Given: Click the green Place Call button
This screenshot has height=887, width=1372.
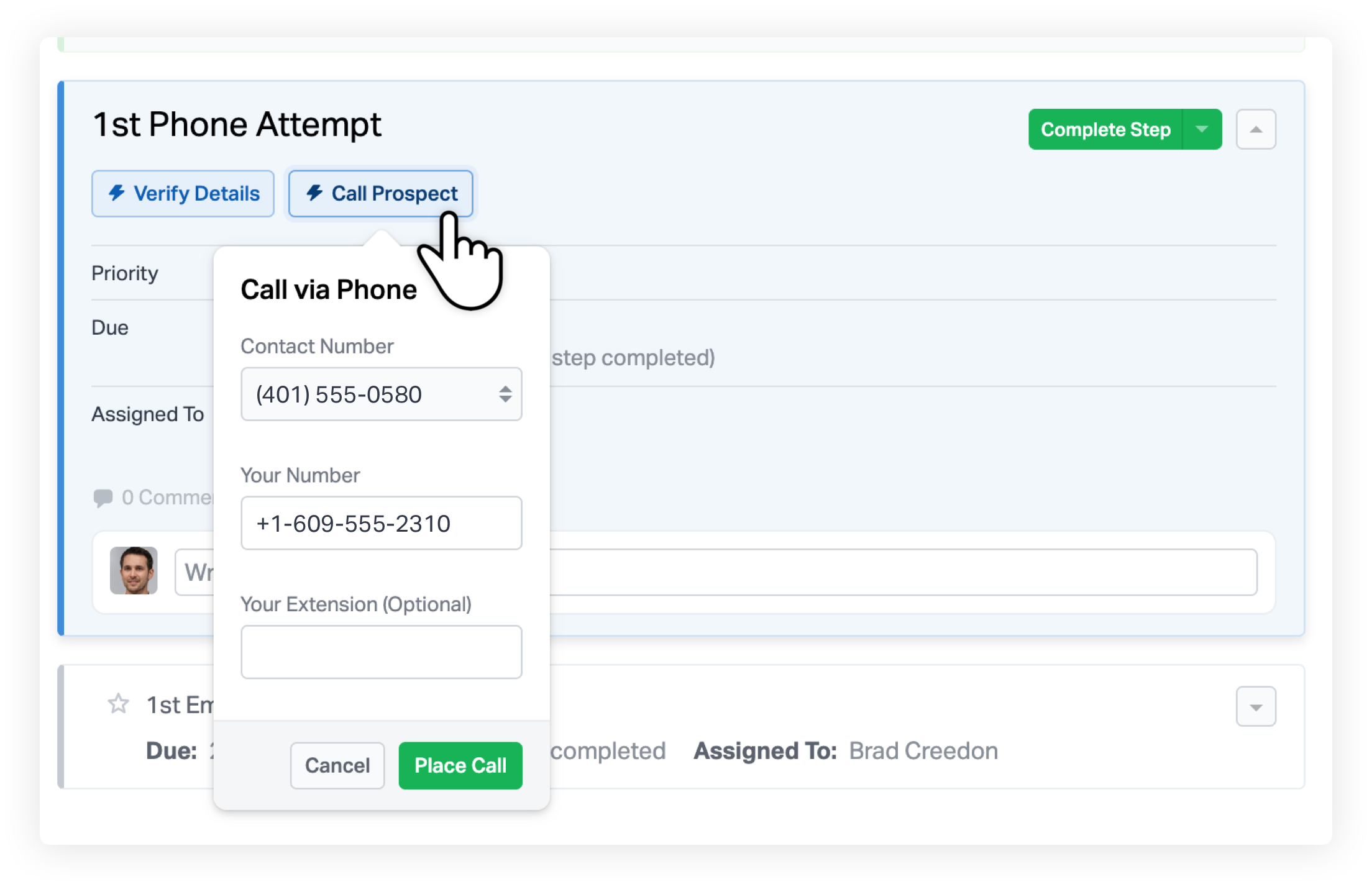Looking at the screenshot, I should click(460, 765).
